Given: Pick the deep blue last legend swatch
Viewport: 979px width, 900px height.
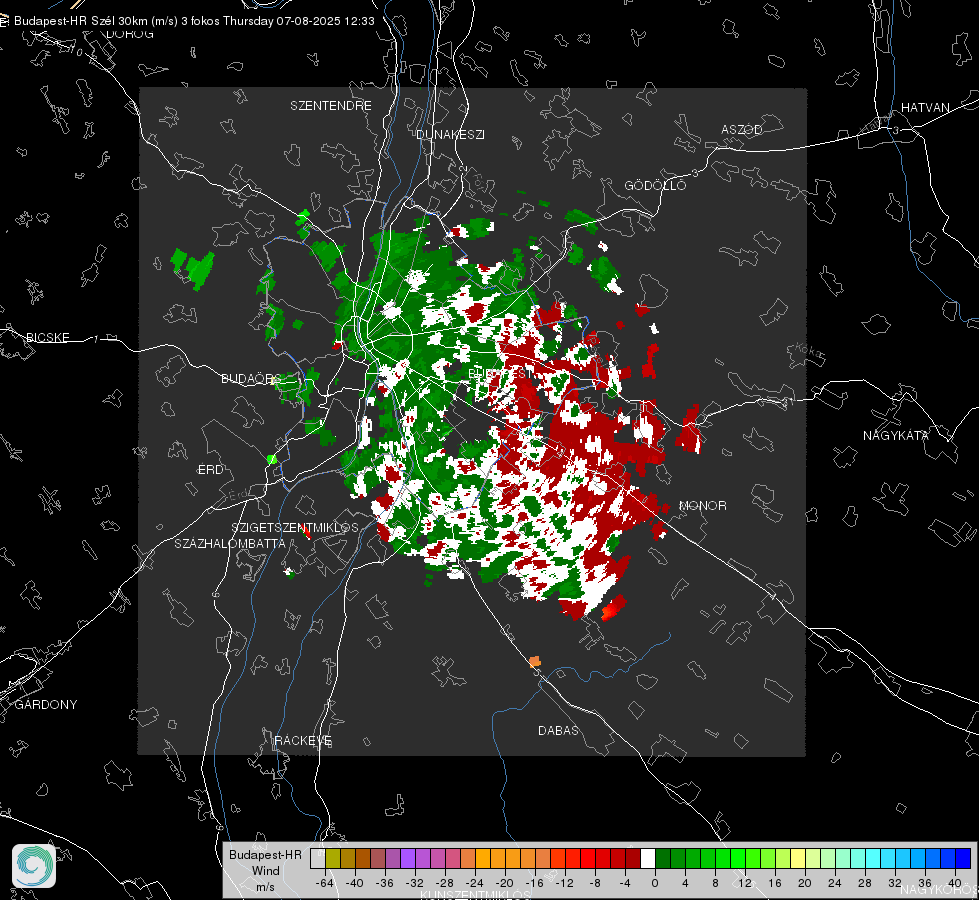Looking at the screenshot, I should tap(963, 858).
